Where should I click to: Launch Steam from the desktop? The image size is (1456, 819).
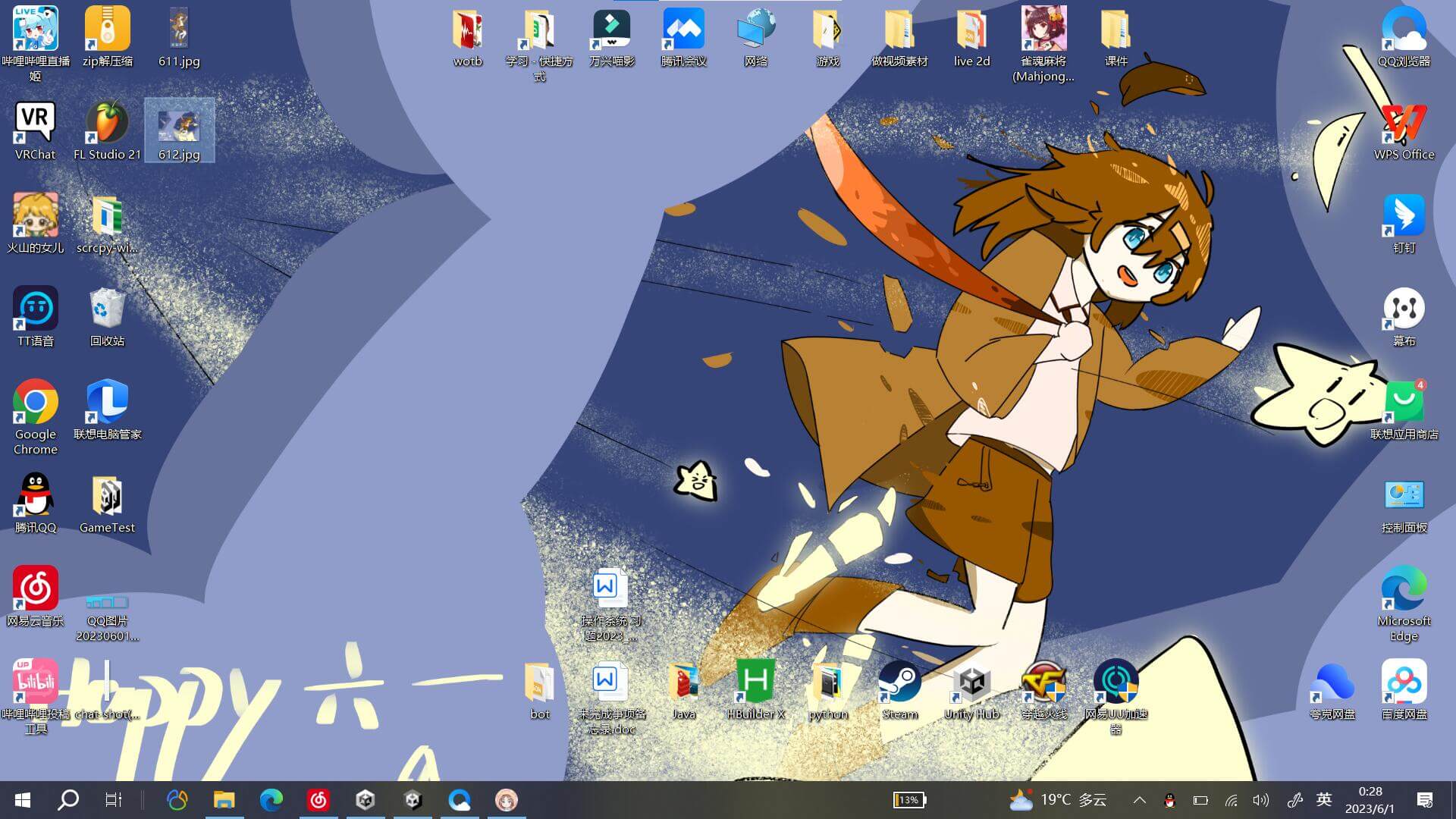(899, 690)
